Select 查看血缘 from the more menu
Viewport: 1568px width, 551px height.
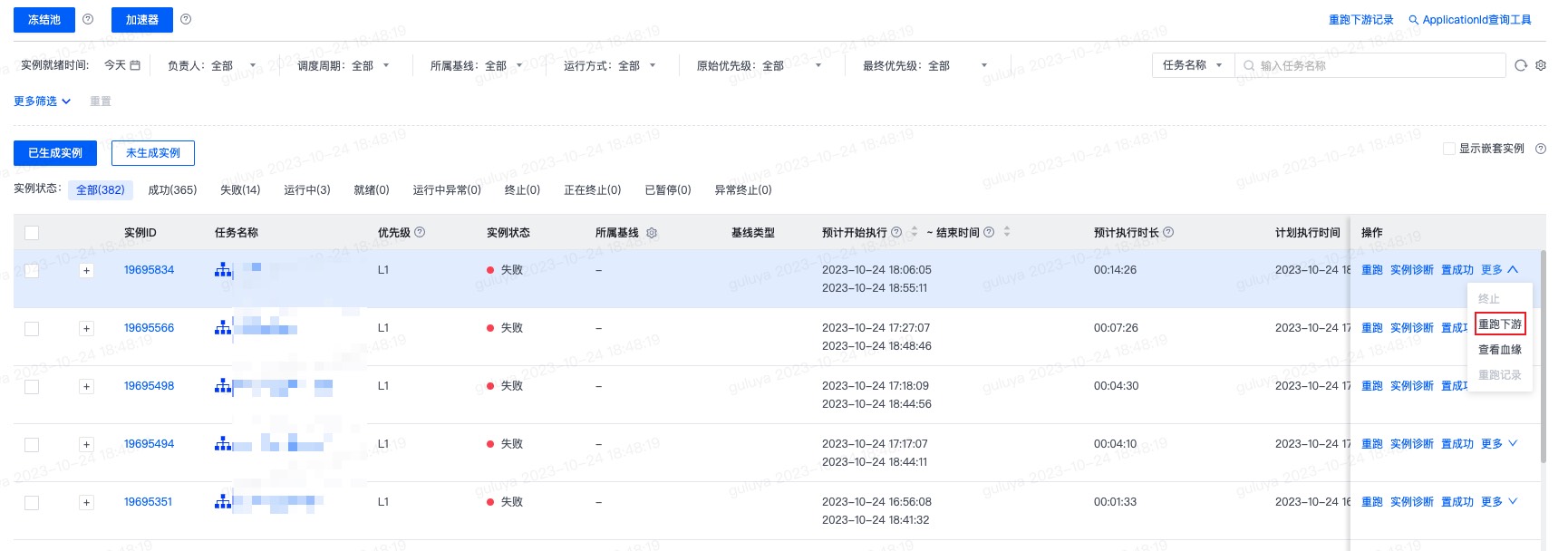(x=1500, y=349)
